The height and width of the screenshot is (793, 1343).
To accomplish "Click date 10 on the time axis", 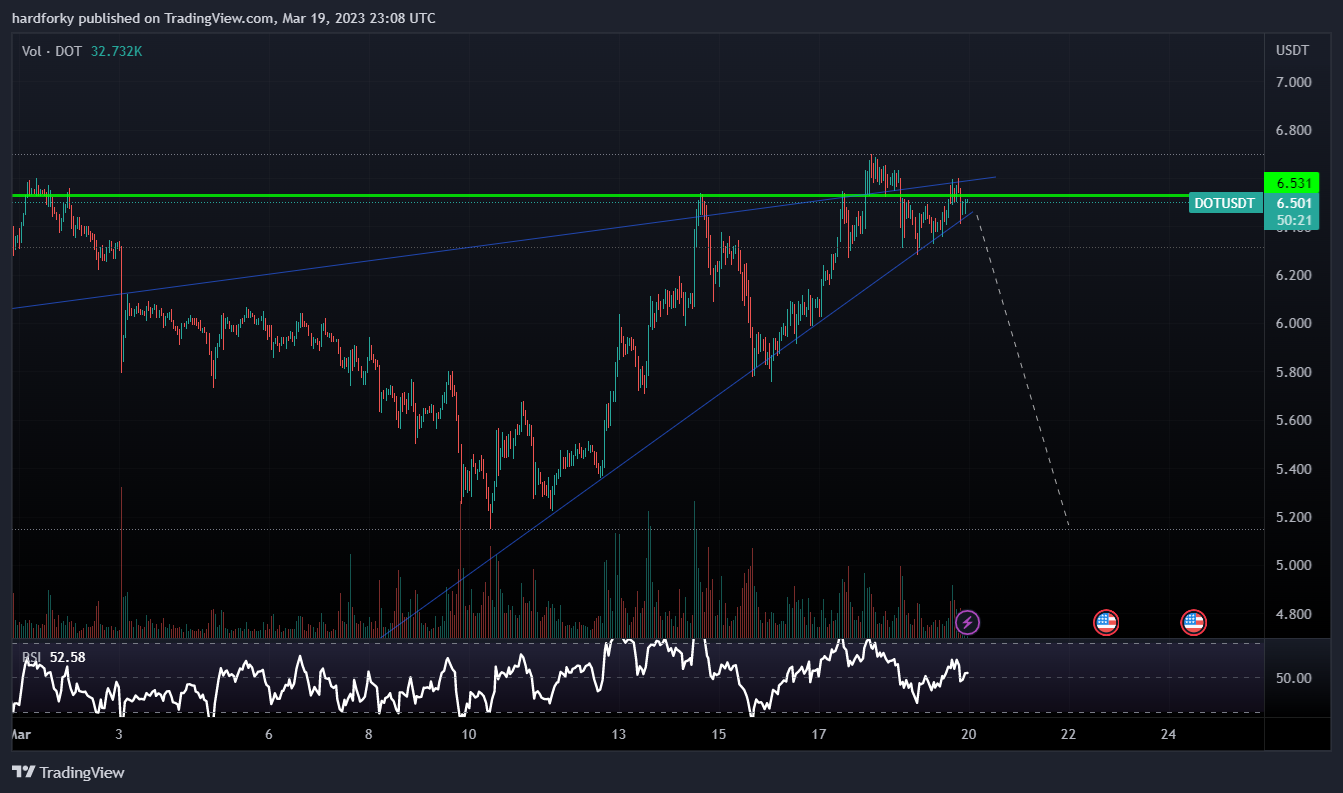I will coord(468,734).
